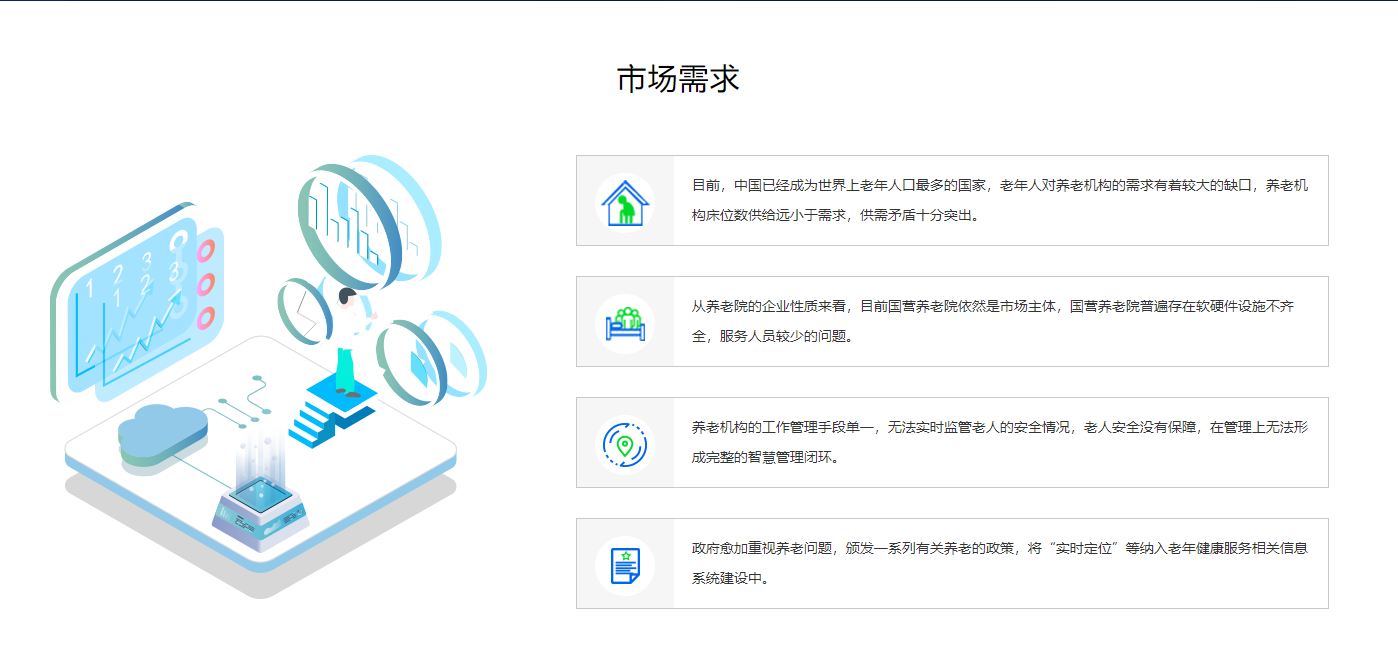Click the blue cloud in the illustration
The height and width of the screenshot is (665, 1398).
[160, 432]
